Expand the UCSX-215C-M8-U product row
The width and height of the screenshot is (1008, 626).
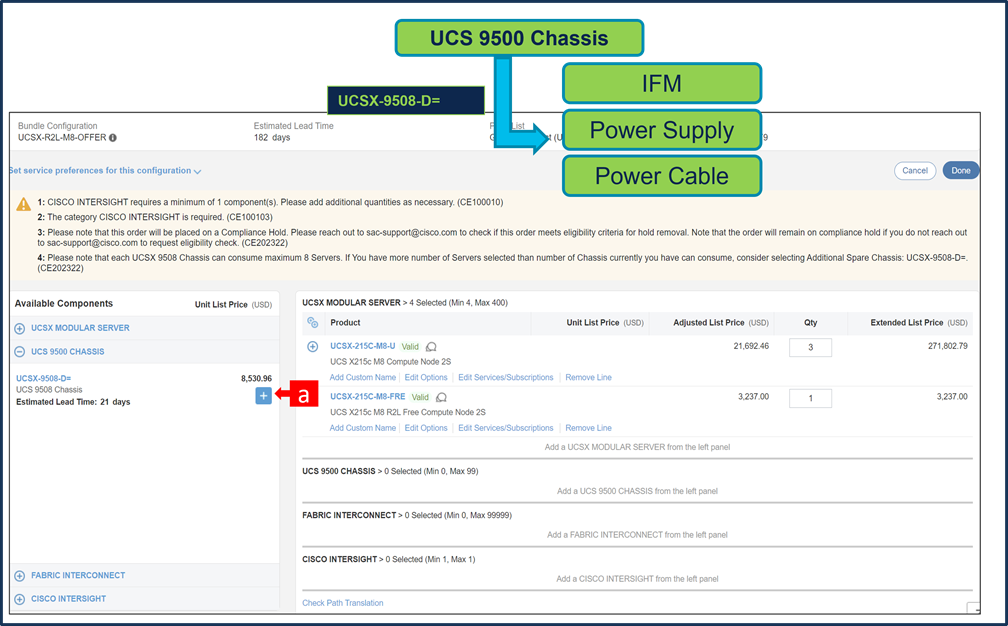[x=312, y=347]
